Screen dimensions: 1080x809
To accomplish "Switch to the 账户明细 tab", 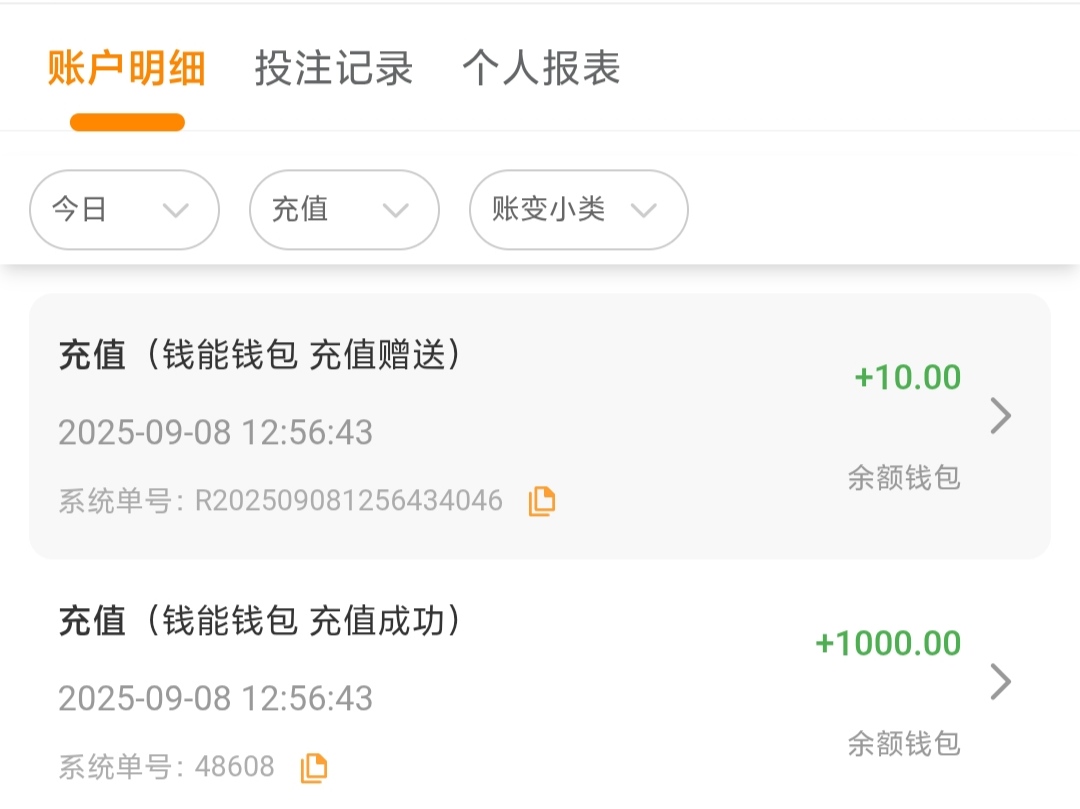I will click(127, 68).
